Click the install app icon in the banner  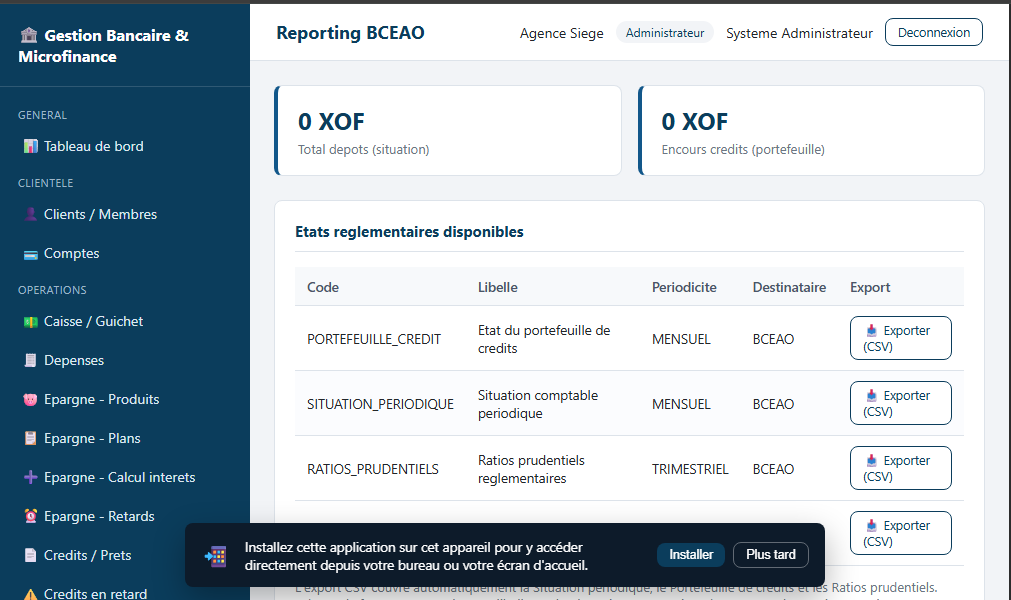[216, 556]
